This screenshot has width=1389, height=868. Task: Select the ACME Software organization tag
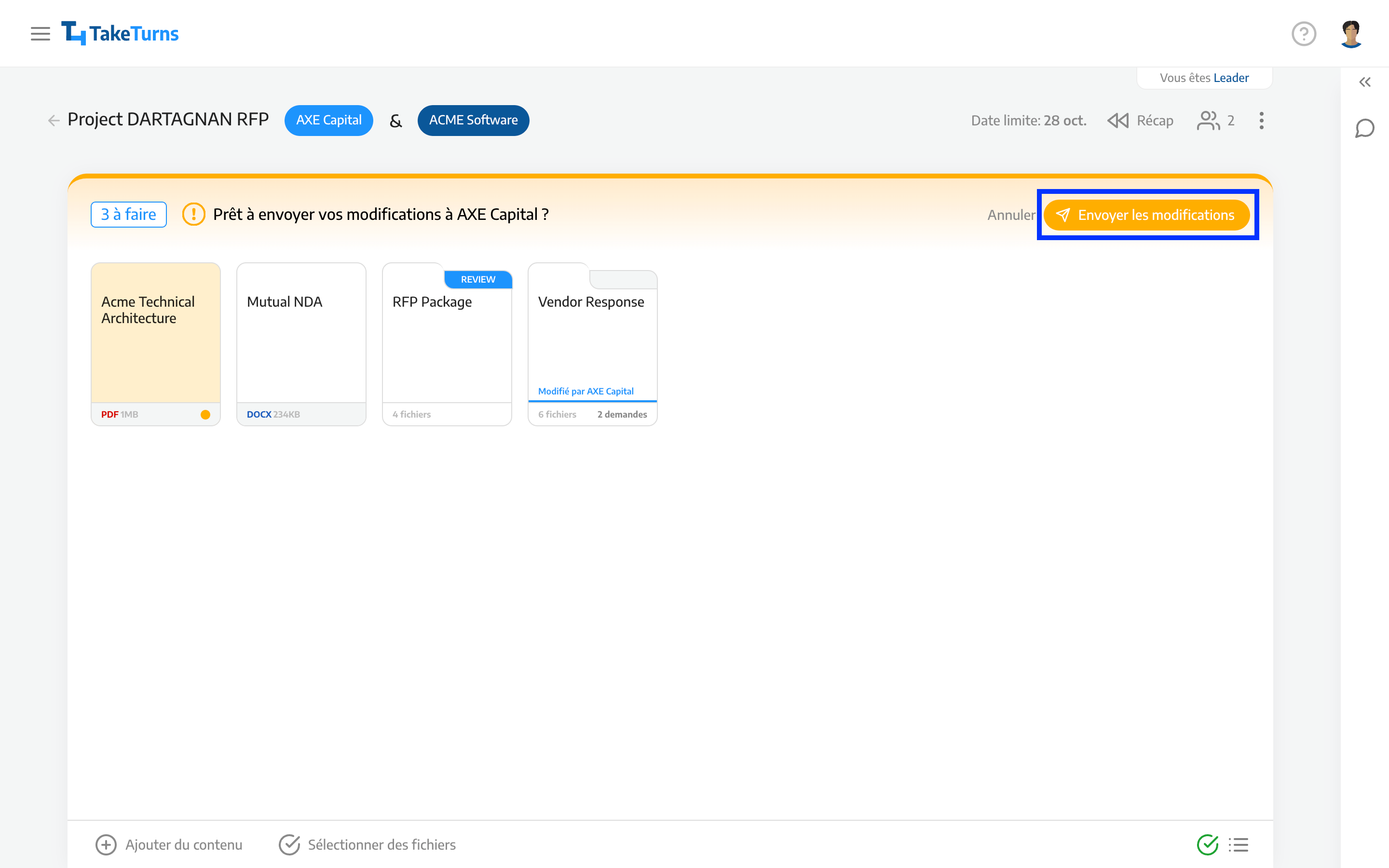(472, 120)
